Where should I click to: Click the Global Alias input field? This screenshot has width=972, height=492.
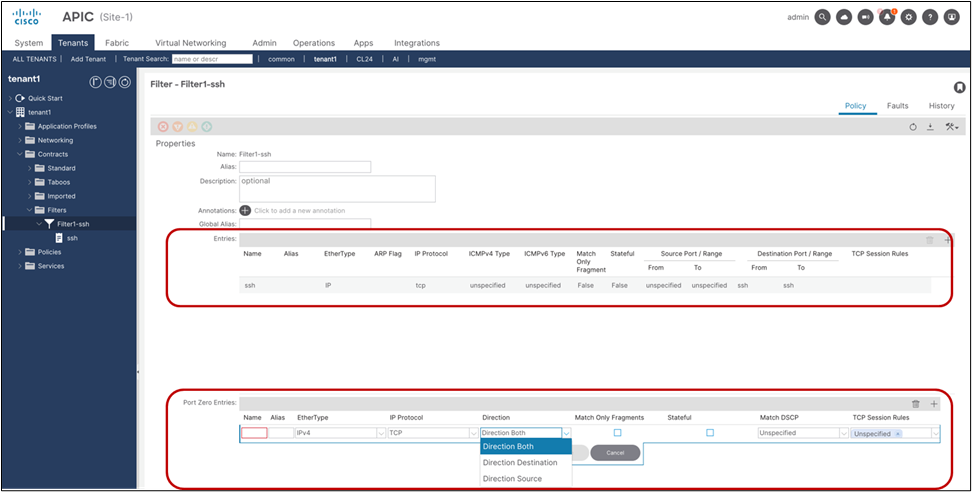coord(305,223)
